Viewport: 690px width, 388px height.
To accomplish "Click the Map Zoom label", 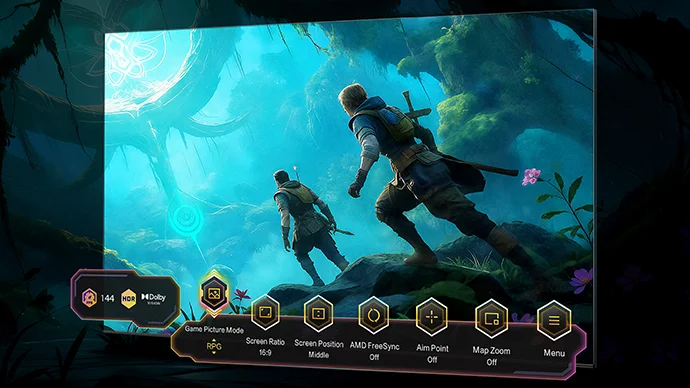I will coord(492,351).
